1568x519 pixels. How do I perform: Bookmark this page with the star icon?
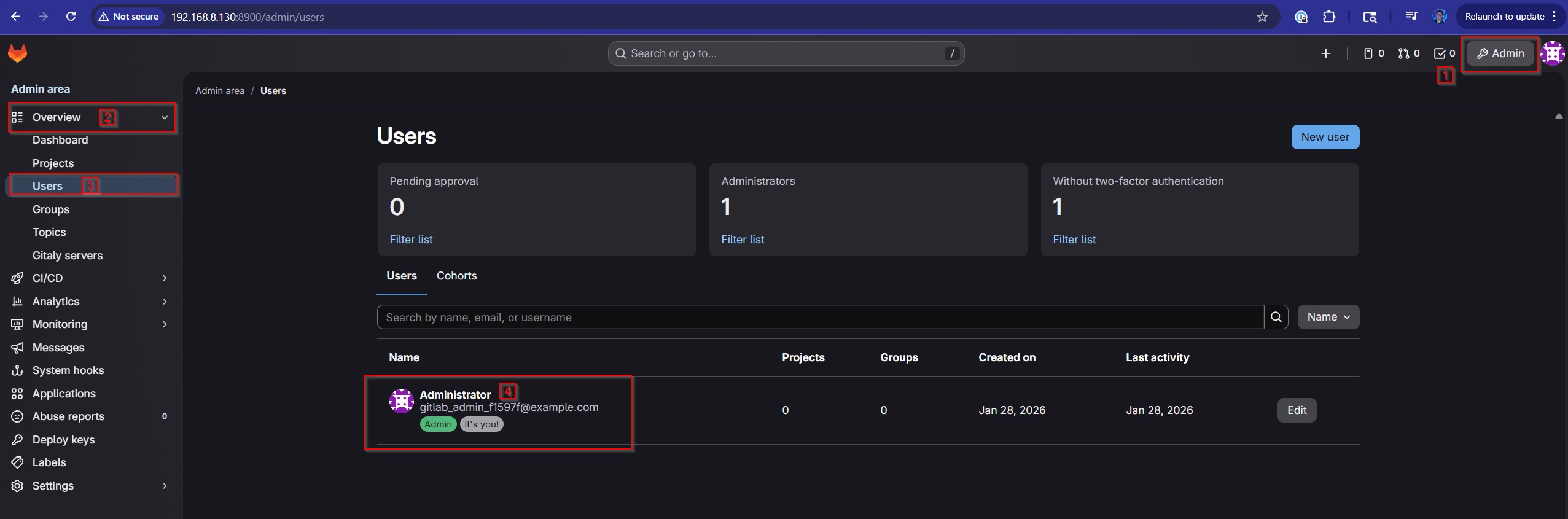[1262, 17]
